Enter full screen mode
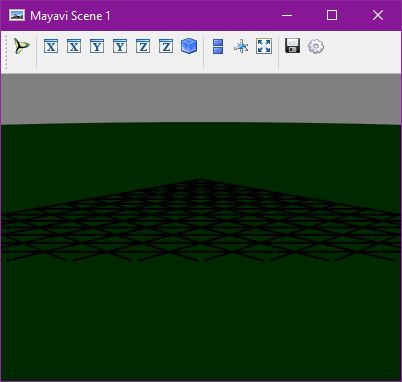The image size is (402, 382). [x=264, y=46]
